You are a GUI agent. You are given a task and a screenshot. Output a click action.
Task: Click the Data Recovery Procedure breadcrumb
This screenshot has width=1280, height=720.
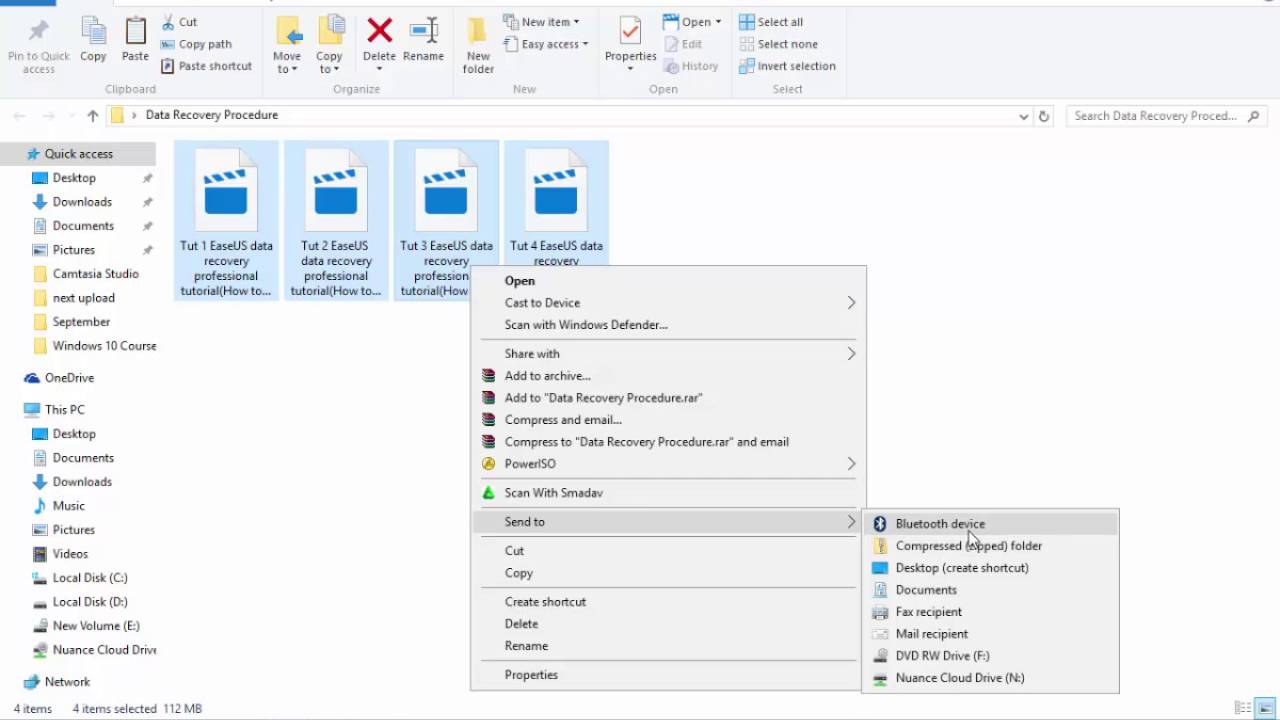tap(212, 115)
